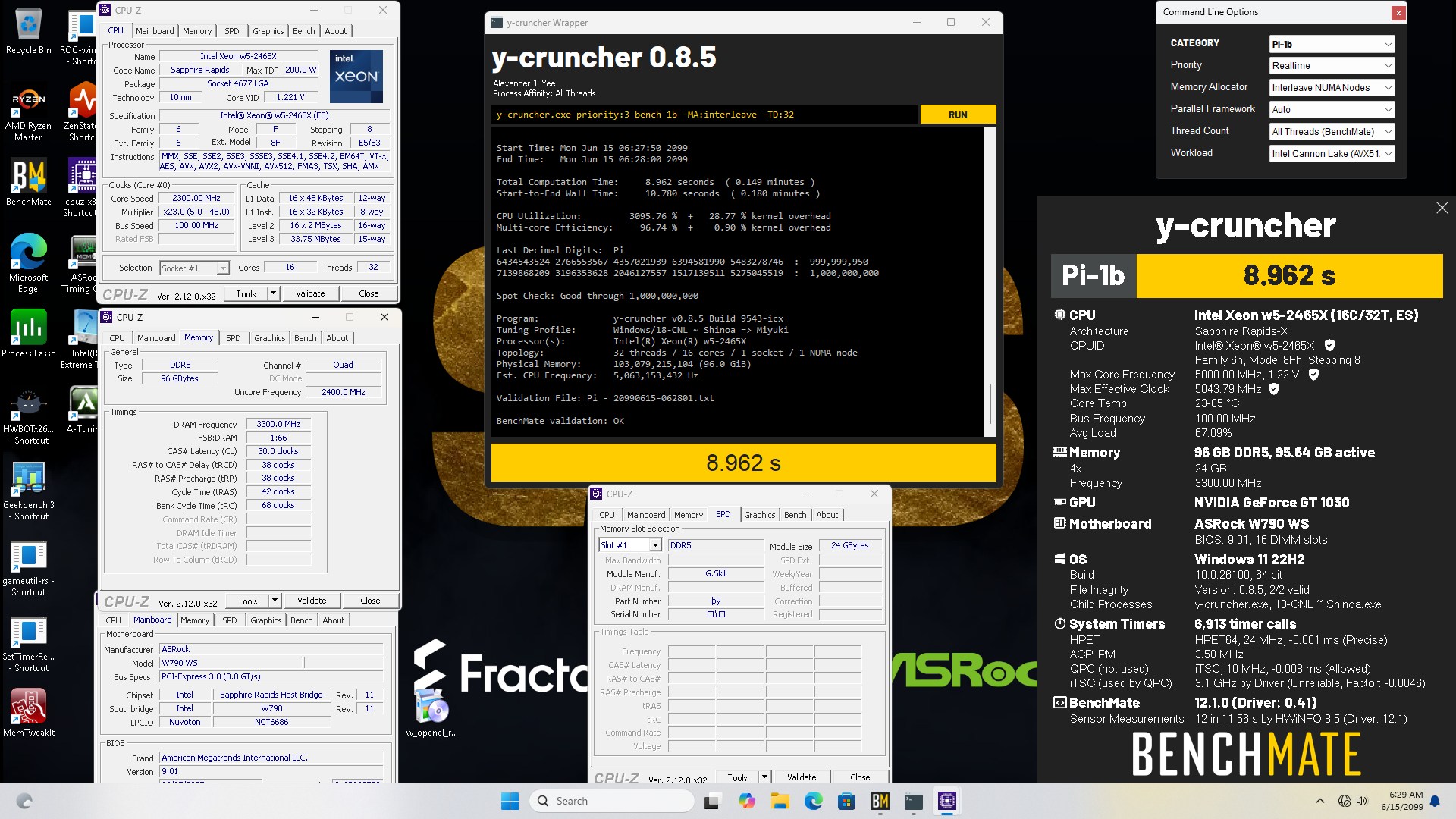Open About tab in CPU-Z SPD window
Screen dimensions: 1456x819
tap(827, 515)
